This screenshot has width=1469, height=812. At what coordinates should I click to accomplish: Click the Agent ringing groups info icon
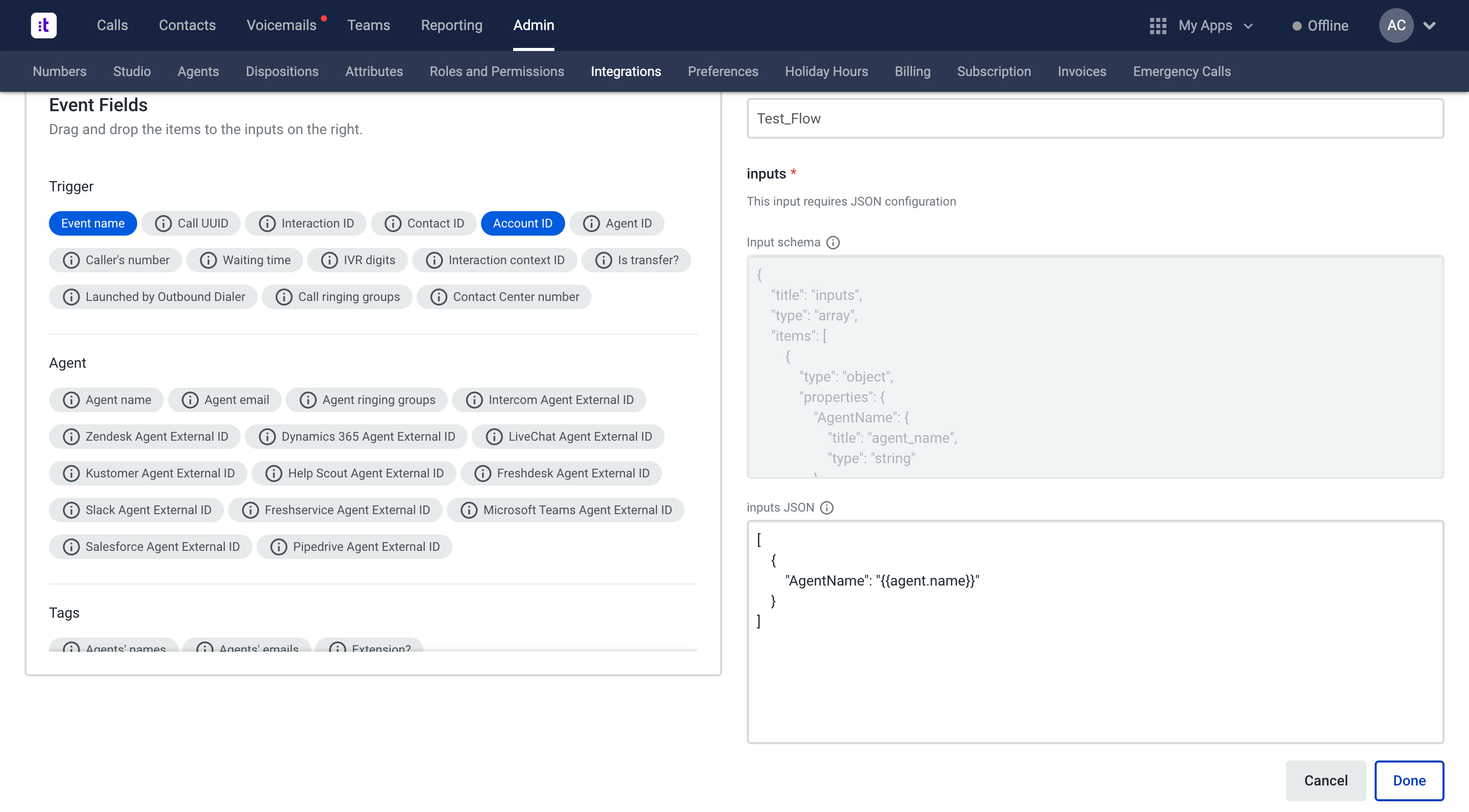[308, 400]
